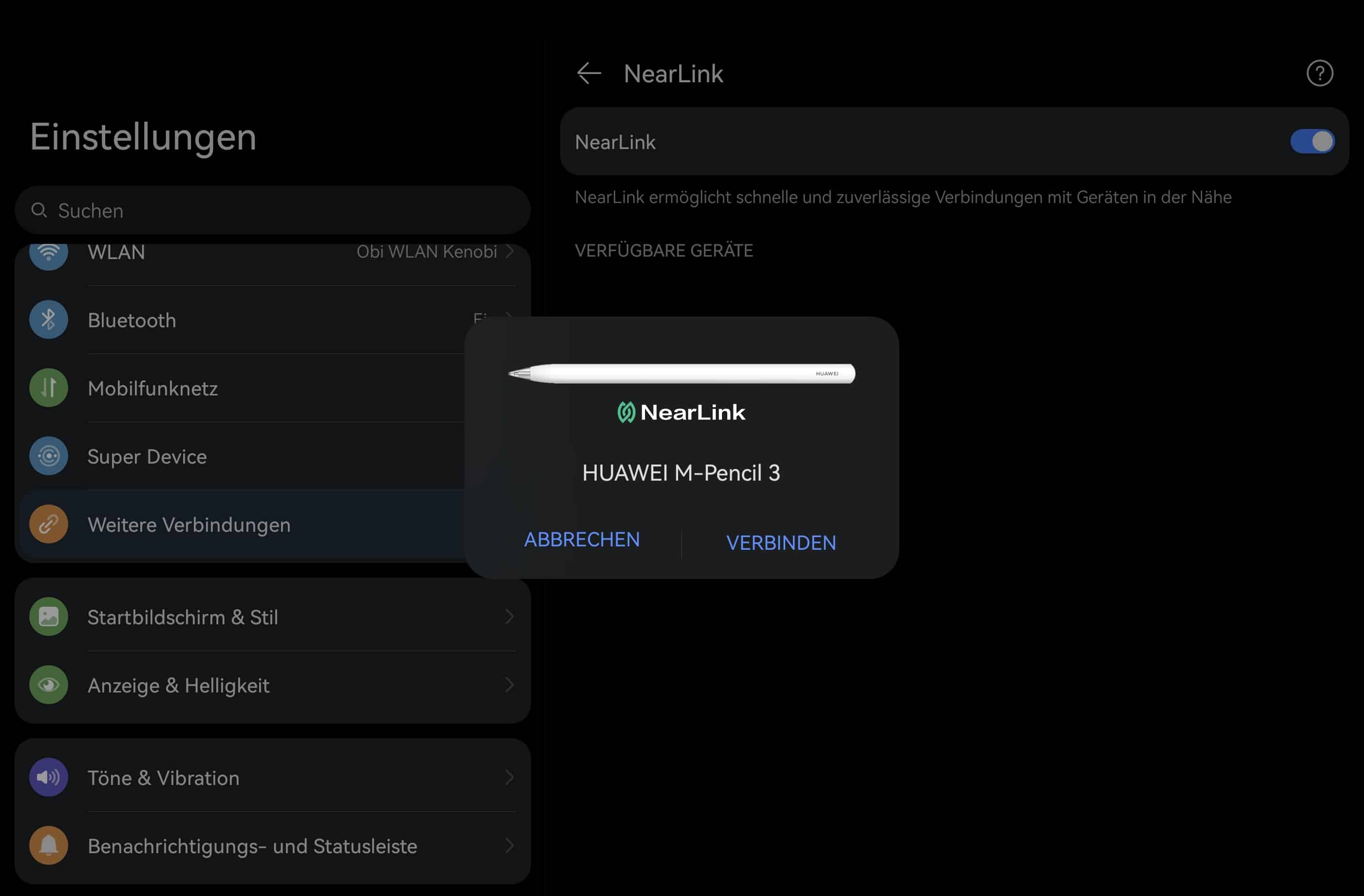Disable the NearLink toggle switch
This screenshot has height=896, width=1364.
[1312, 142]
